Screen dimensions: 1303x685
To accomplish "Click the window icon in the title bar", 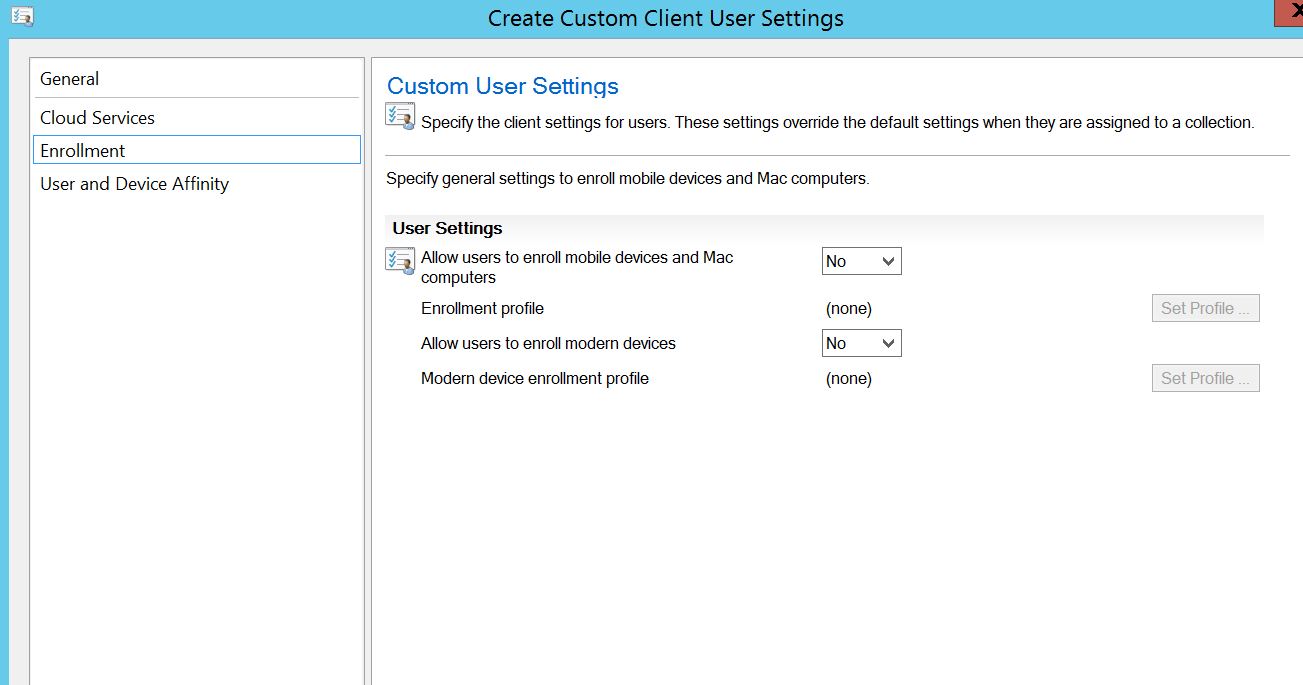I will point(22,15).
